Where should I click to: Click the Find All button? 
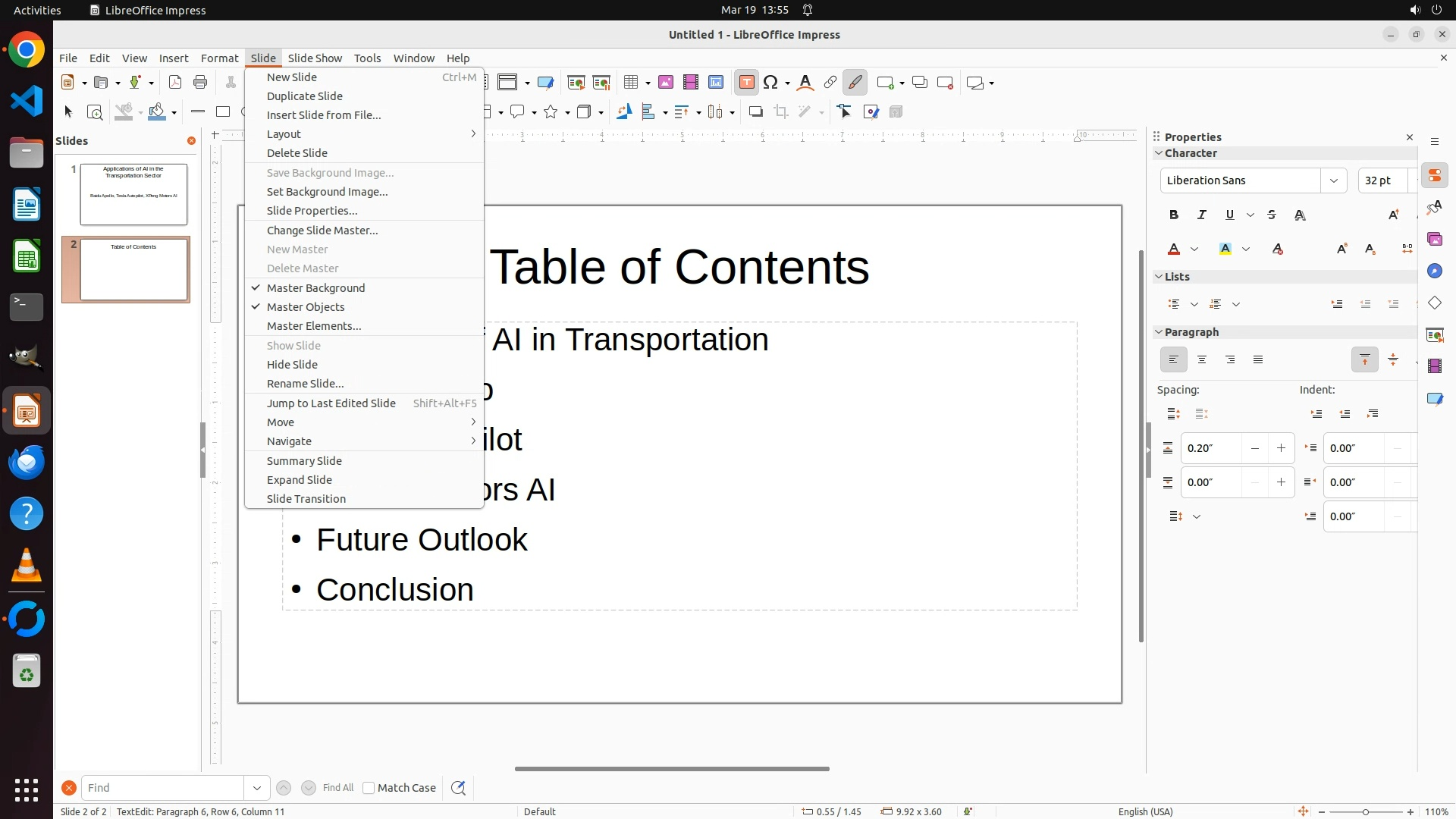click(337, 788)
